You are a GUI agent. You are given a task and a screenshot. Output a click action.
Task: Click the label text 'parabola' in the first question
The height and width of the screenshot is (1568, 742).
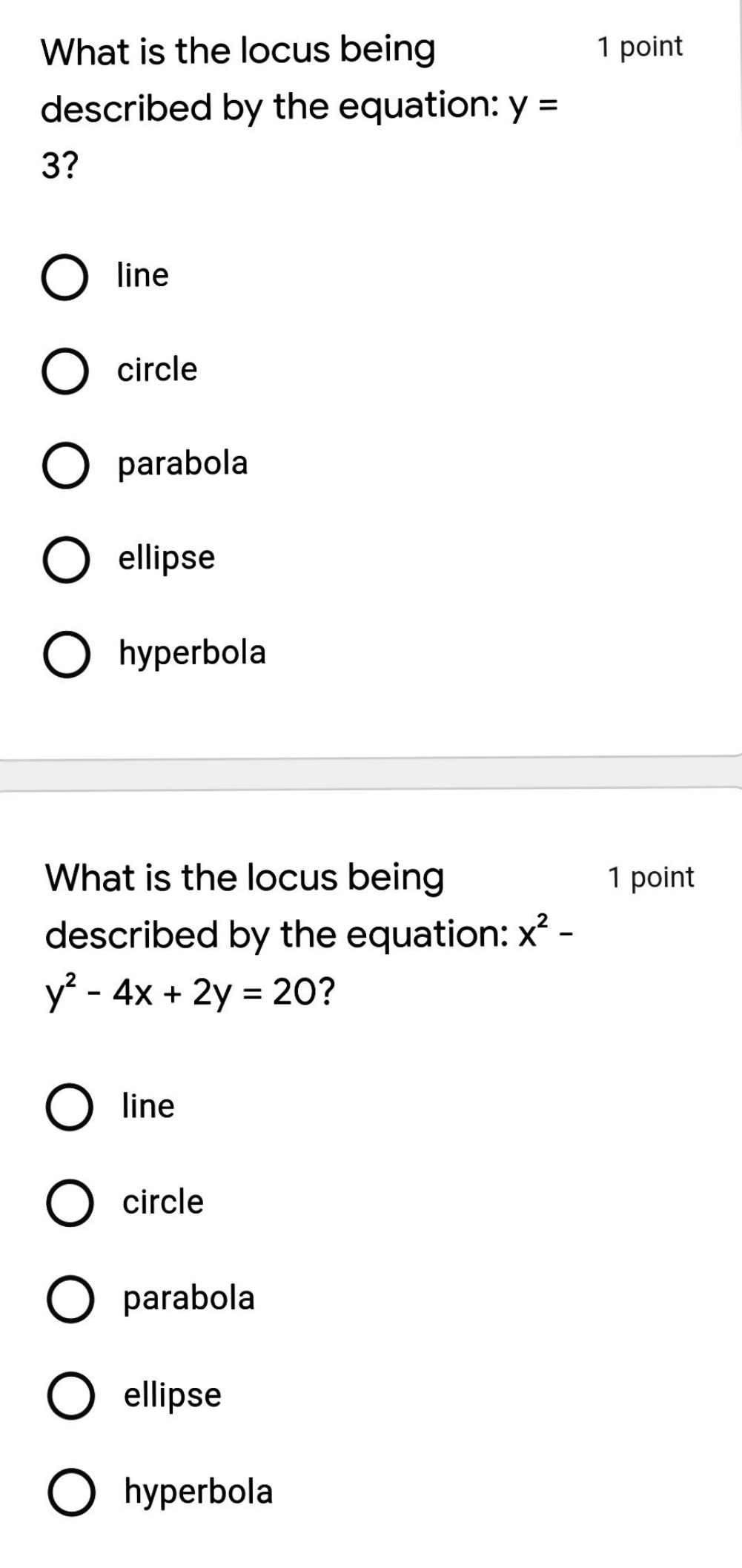coord(182,464)
